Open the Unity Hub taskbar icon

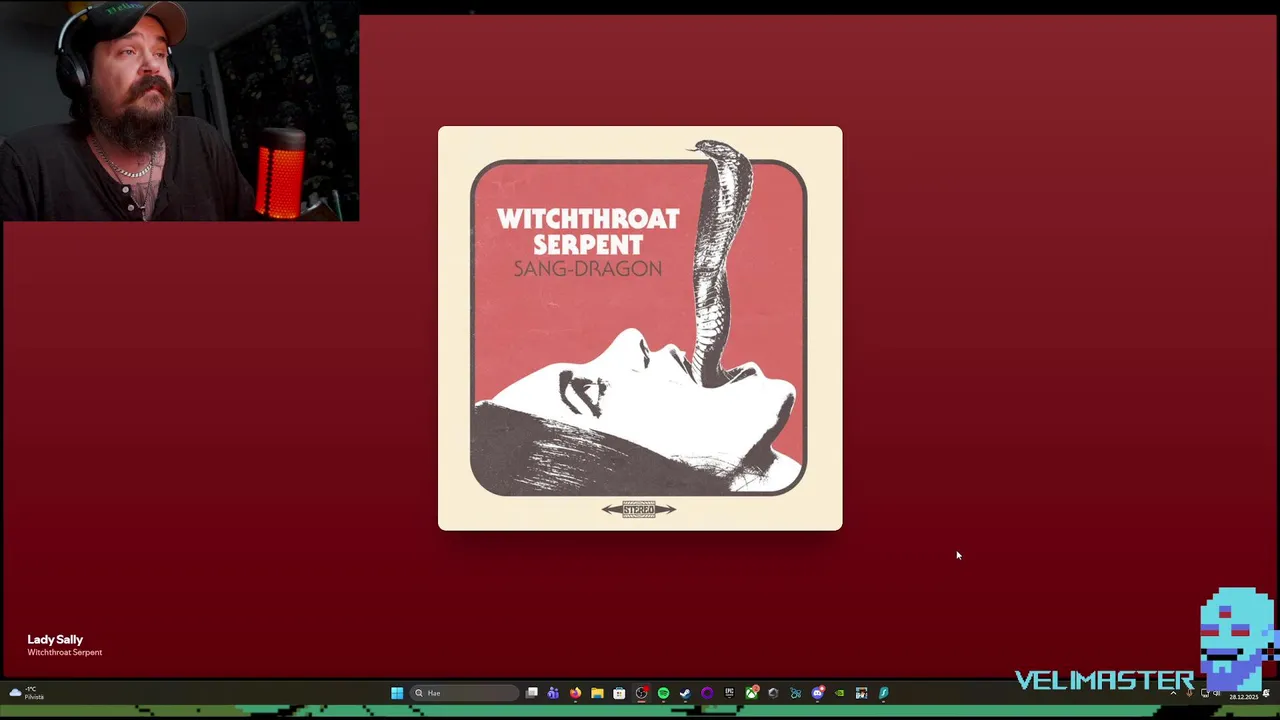(773, 693)
